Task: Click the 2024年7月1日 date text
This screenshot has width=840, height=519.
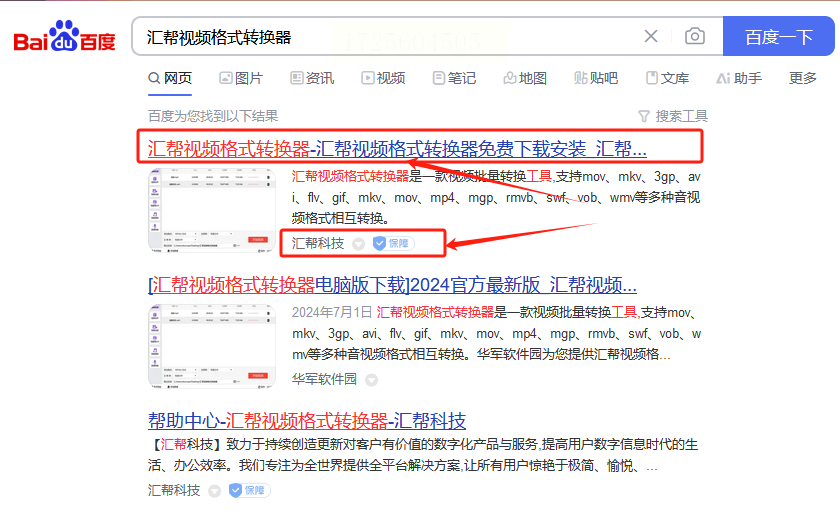Action: coord(332,312)
